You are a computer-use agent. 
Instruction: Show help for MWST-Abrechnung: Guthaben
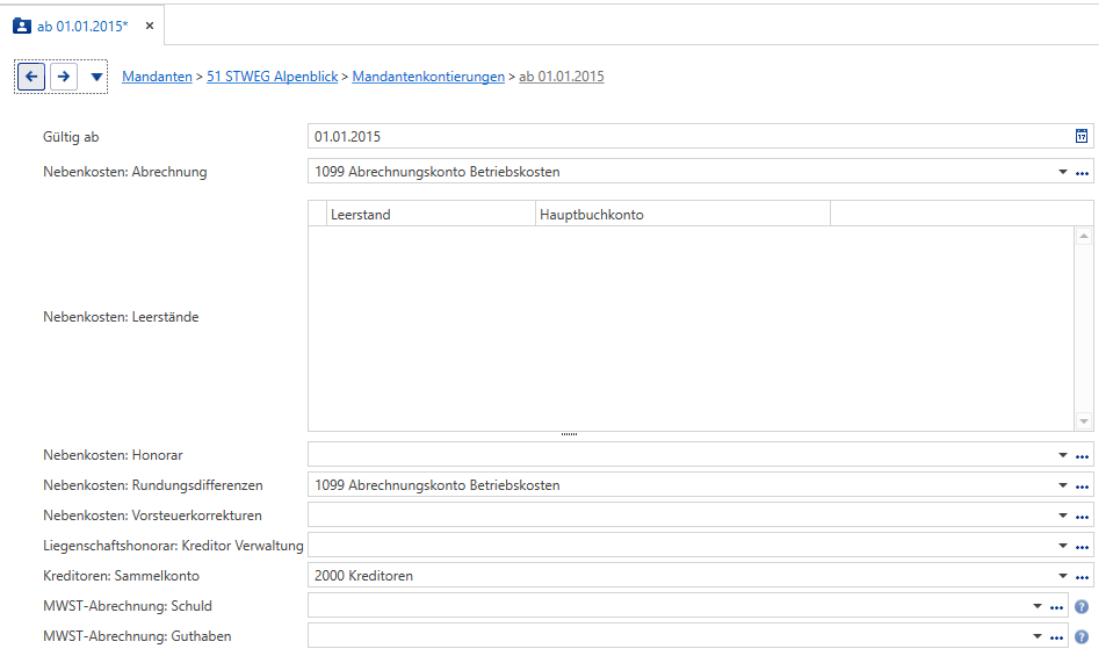tap(1081, 637)
